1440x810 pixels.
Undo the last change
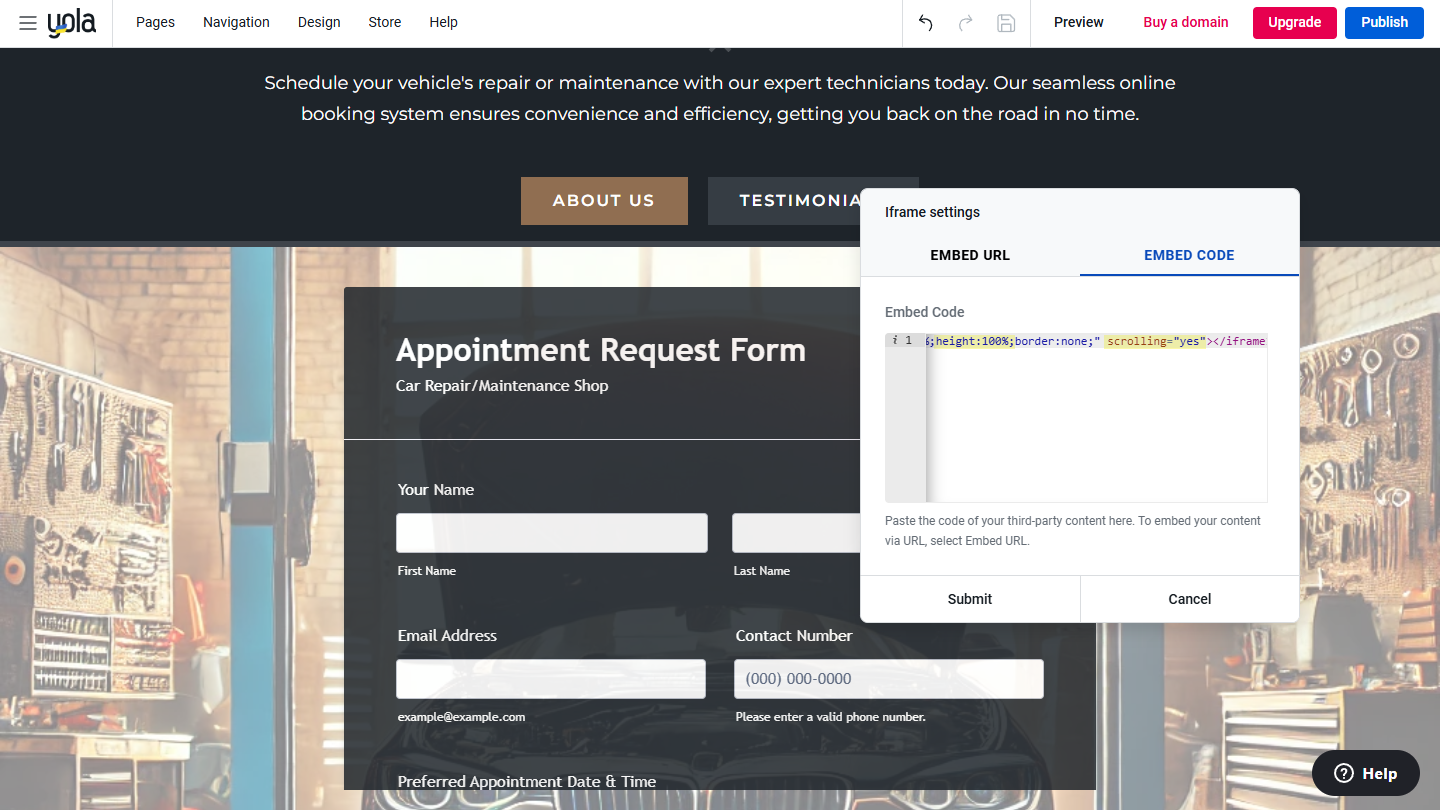pyautogui.click(x=924, y=22)
